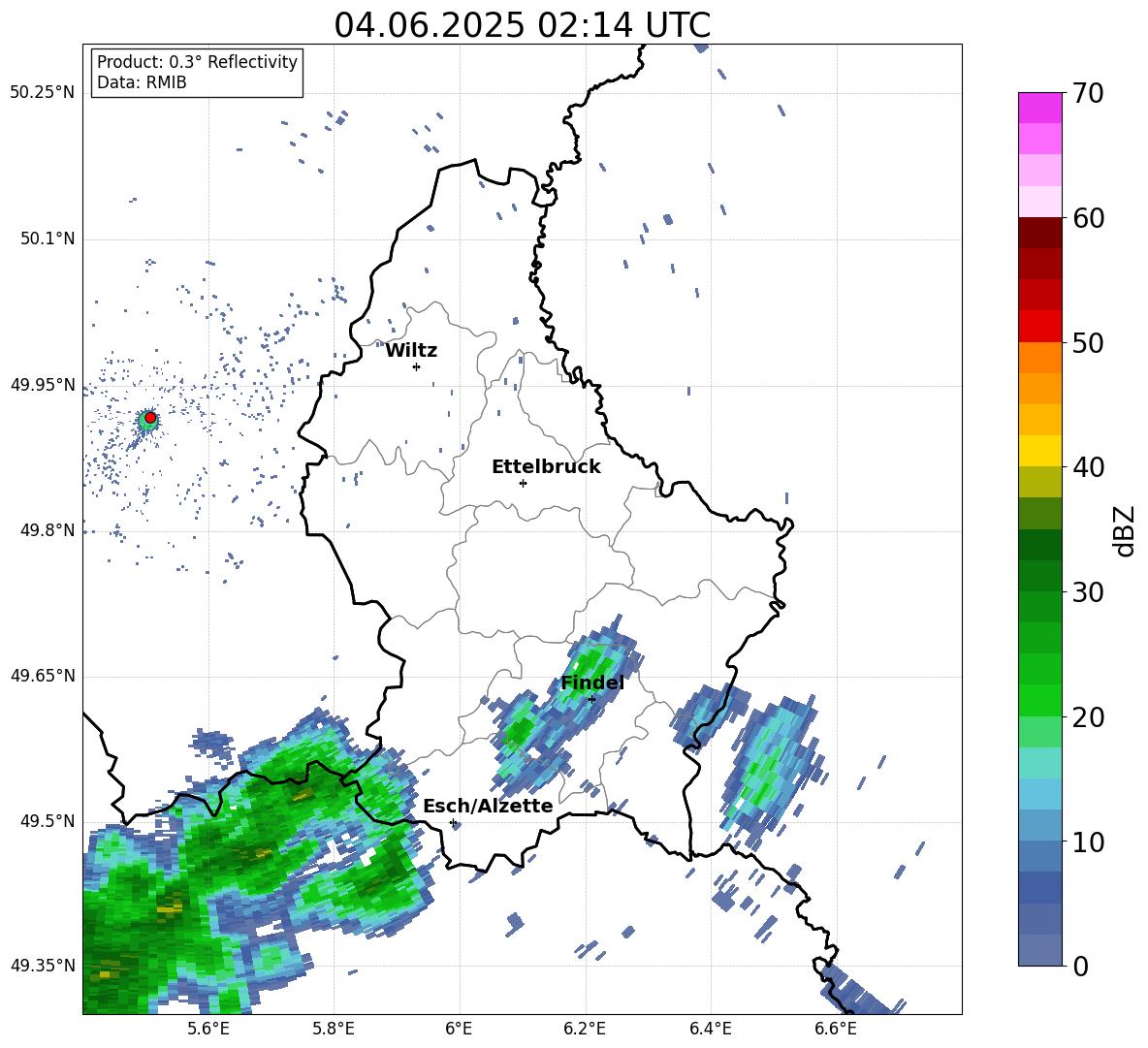Select the Esch/Alzette city label
The height and width of the screenshot is (1048, 1148).
click(488, 806)
